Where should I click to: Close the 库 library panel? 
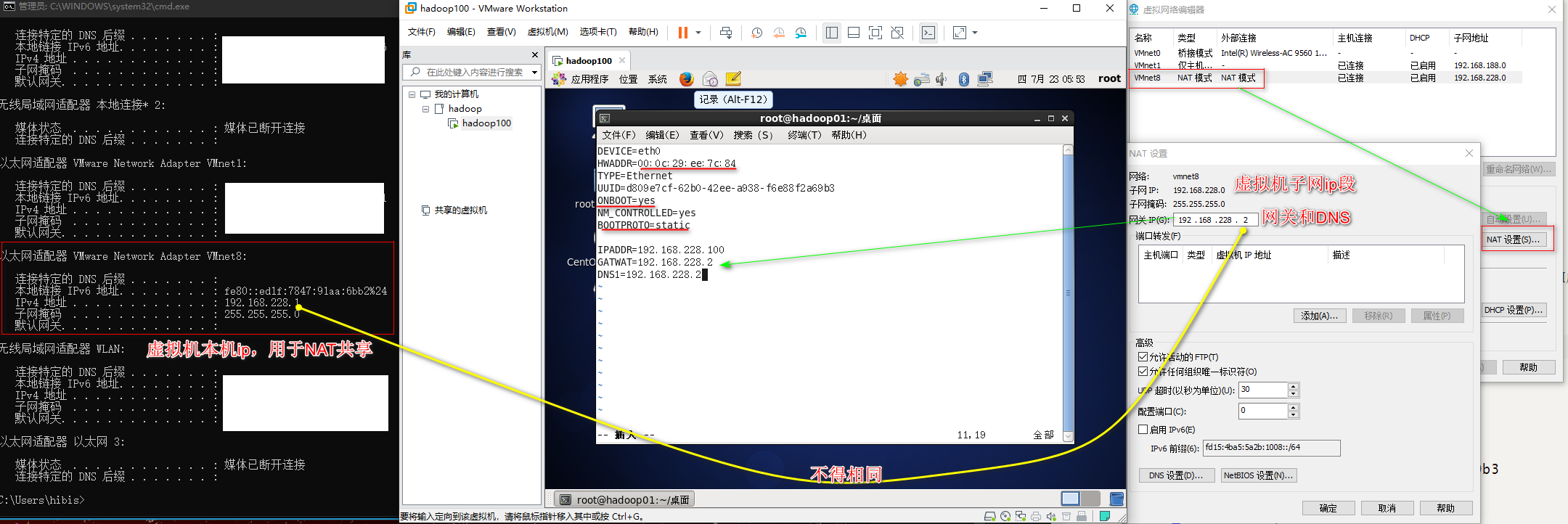coord(535,55)
